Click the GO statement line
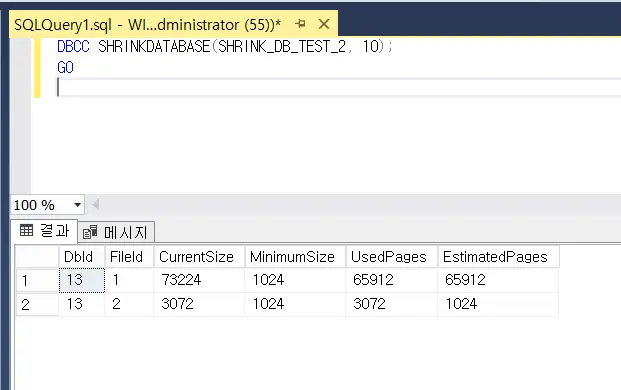The width and height of the screenshot is (621, 390). (65, 67)
